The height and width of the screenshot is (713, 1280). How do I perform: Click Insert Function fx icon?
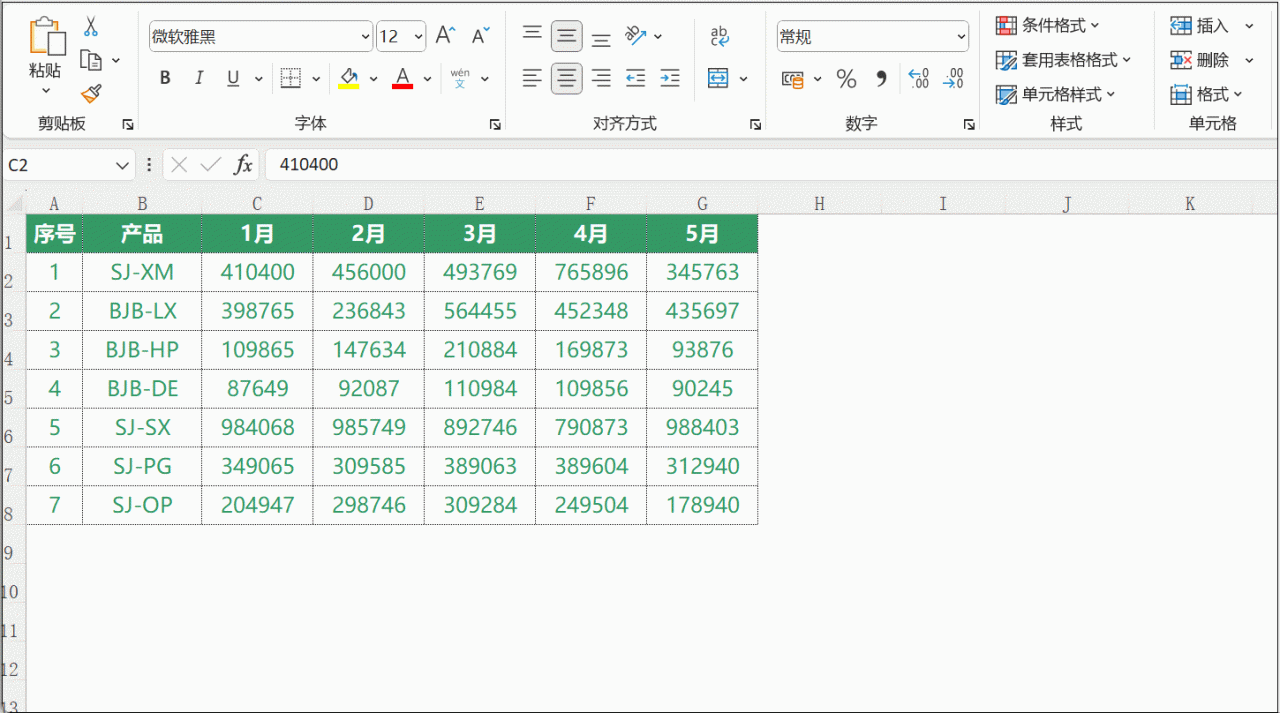(243, 165)
